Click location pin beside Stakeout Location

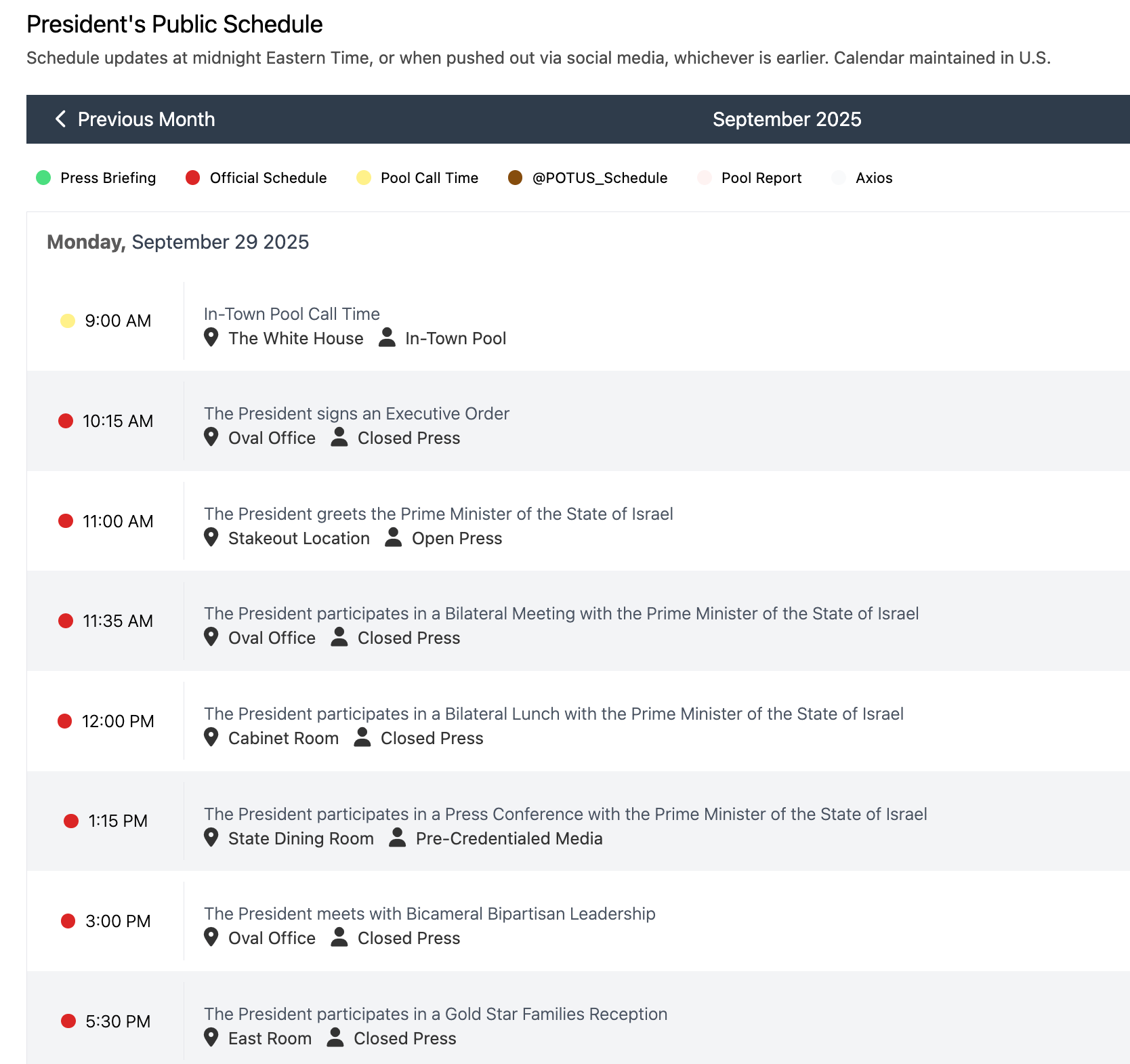pos(211,537)
